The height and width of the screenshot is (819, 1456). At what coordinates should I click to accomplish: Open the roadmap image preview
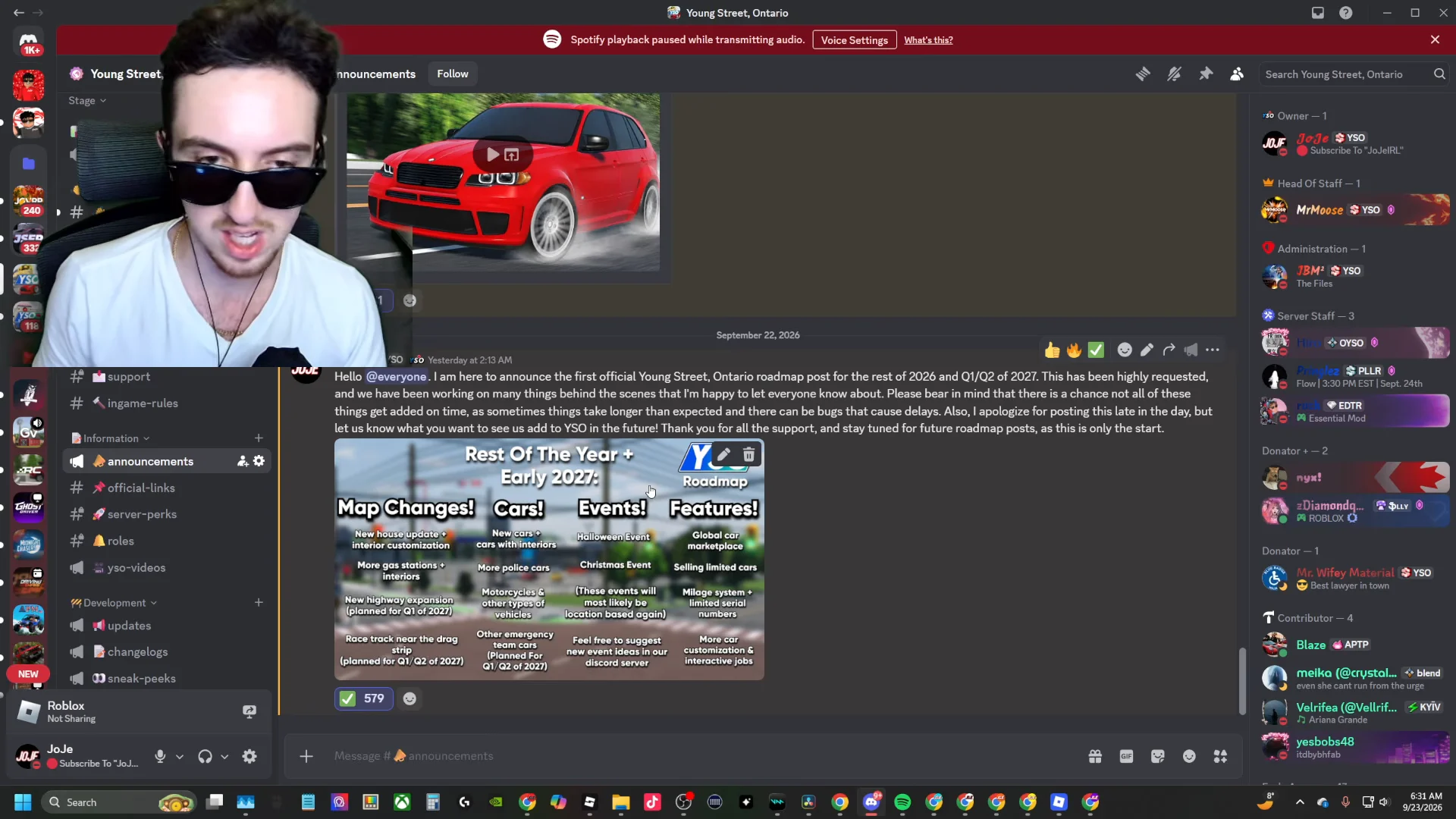[549, 559]
